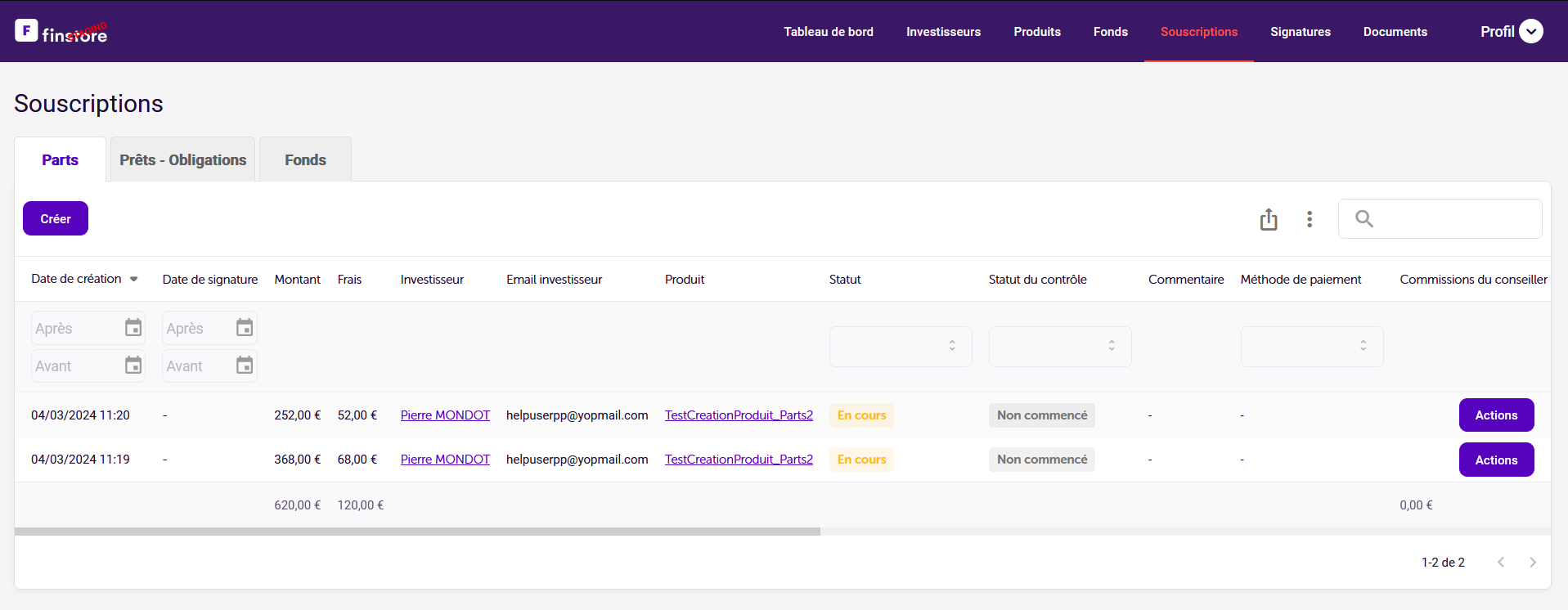
Task: Expand the Statut du contrôle filter dropdown
Action: point(1059,346)
